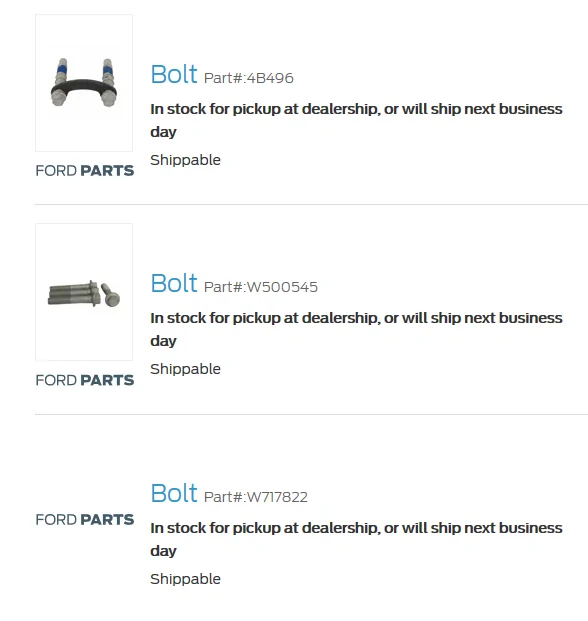Click the FORD PARTS logo beside part W717822
Screen dimensions: 588x621
85,520
